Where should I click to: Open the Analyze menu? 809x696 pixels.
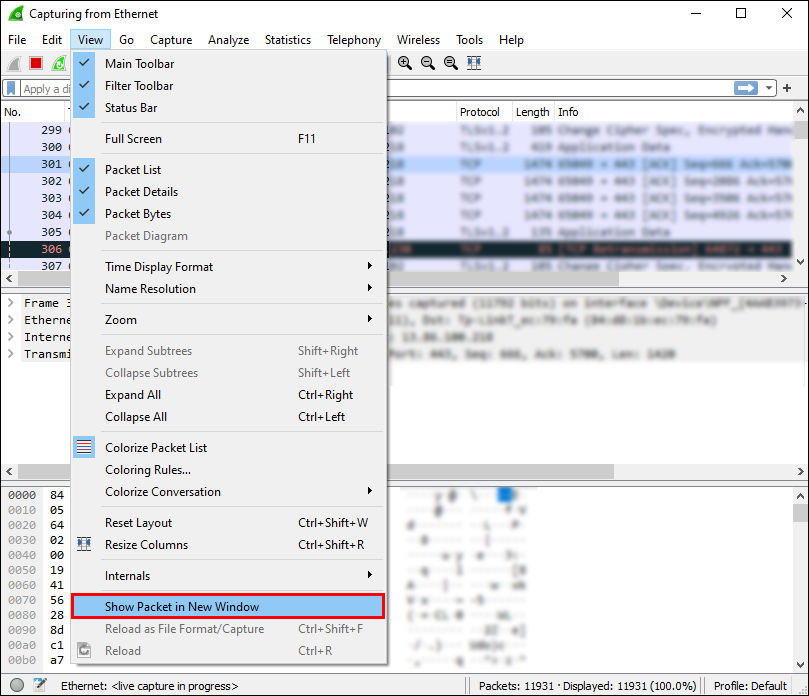pyautogui.click(x=229, y=40)
